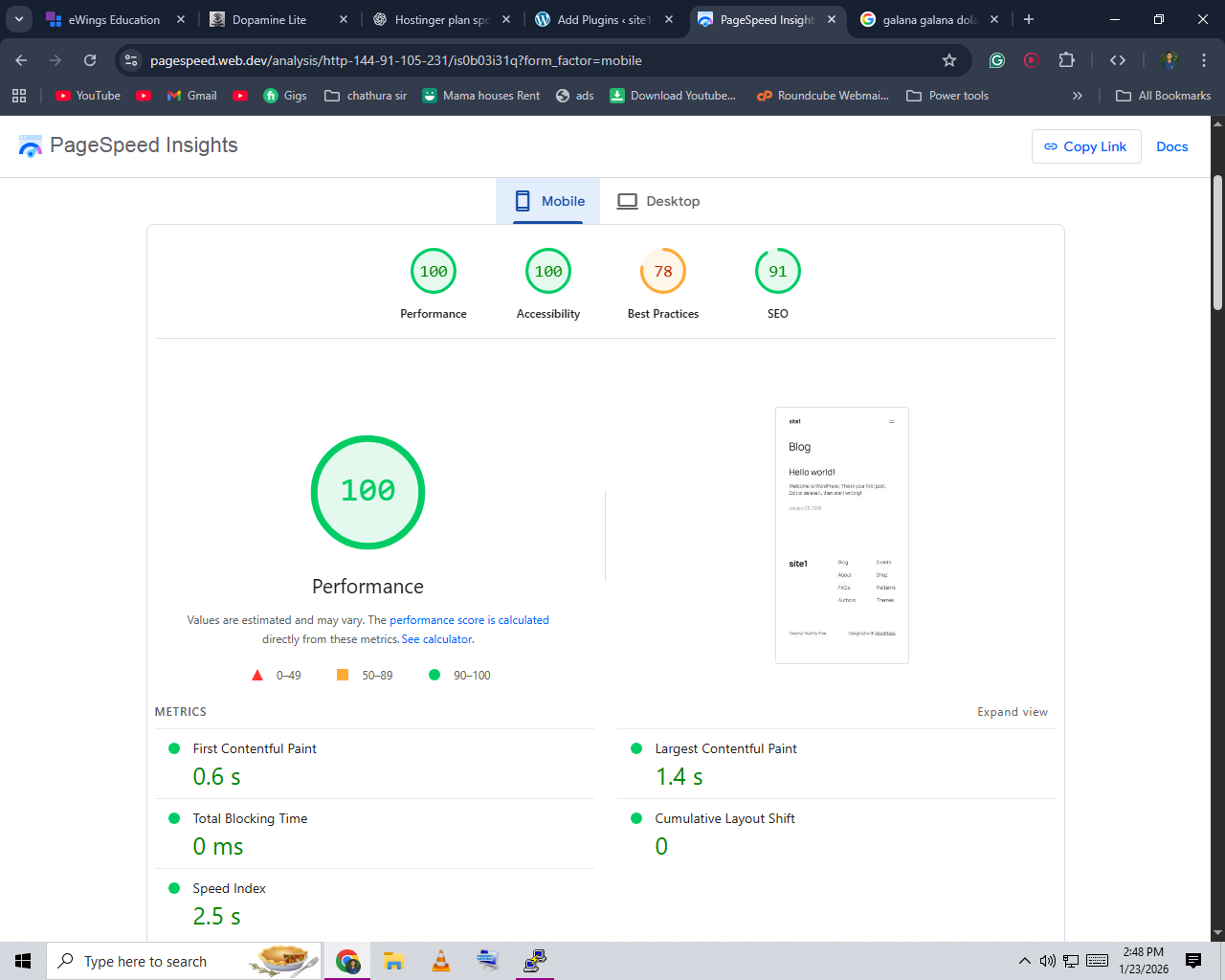1225x980 pixels.
Task: Show more bookmarks with the overflow chevron
Action: (1078, 96)
